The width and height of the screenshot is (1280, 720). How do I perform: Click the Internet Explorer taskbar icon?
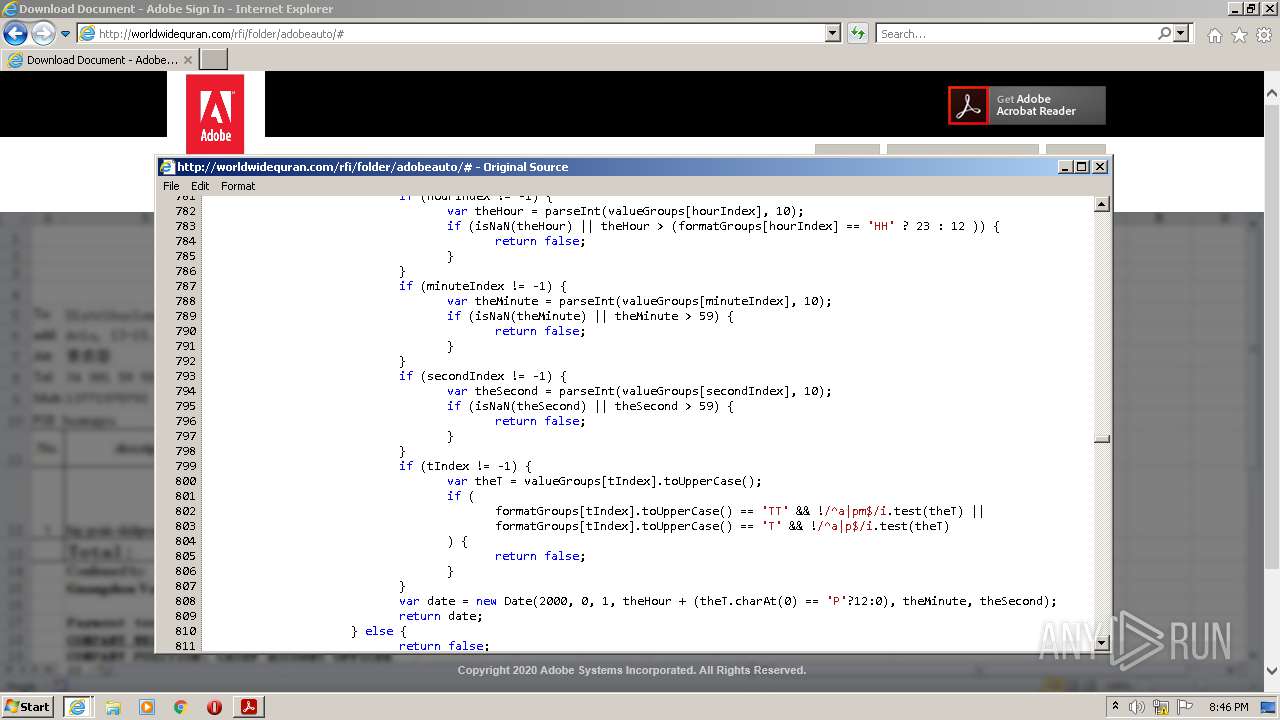coord(77,707)
